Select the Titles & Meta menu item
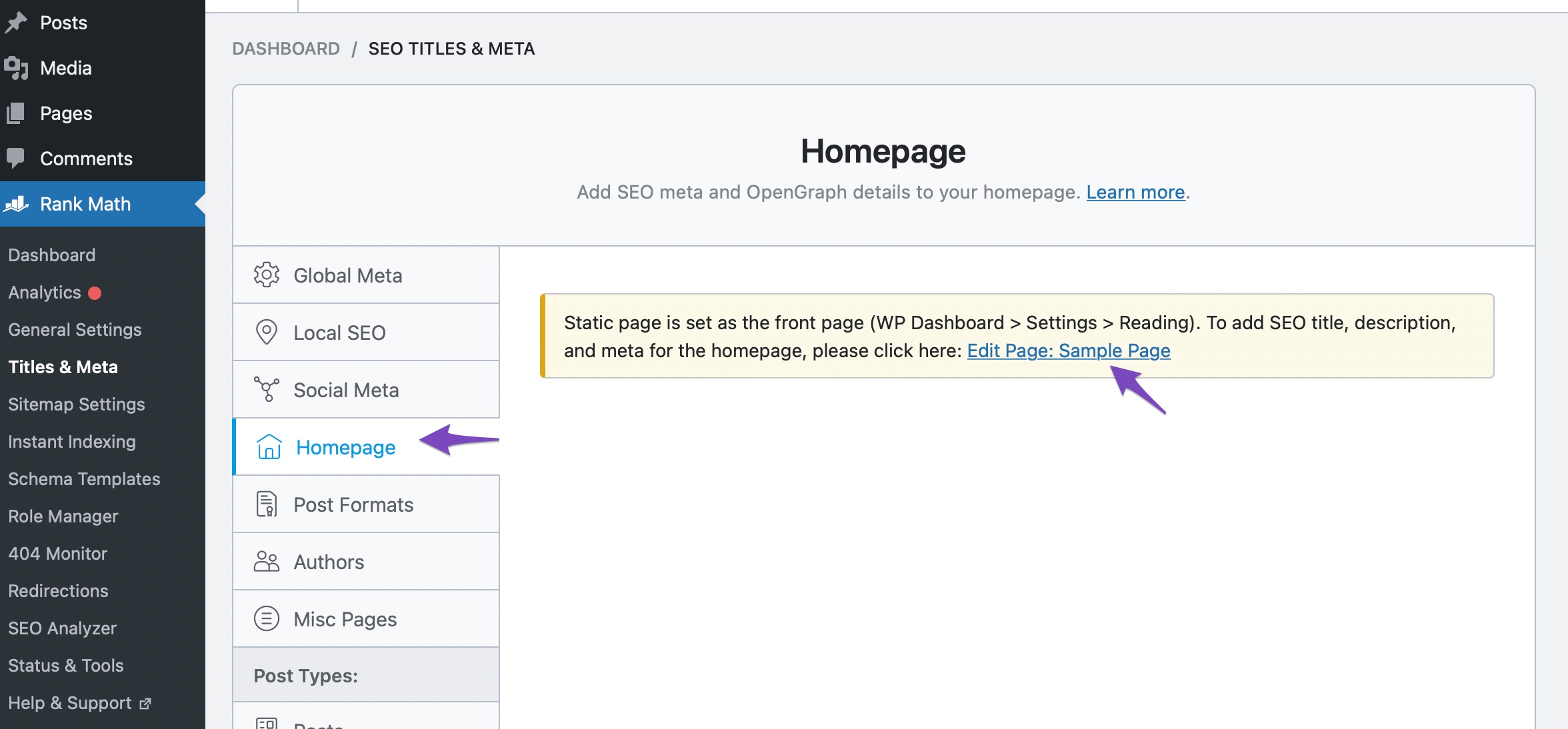1568x729 pixels. click(x=63, y=366)
